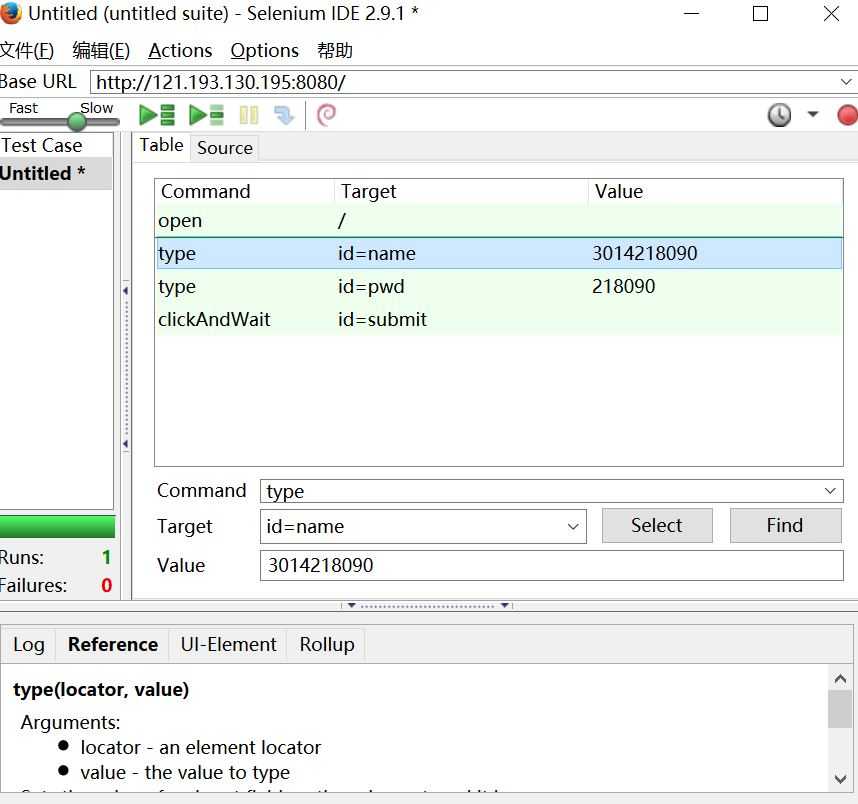The image size is (858, 804).
Task: Expand the Command dropdown arrow
Action: (830, 491)
